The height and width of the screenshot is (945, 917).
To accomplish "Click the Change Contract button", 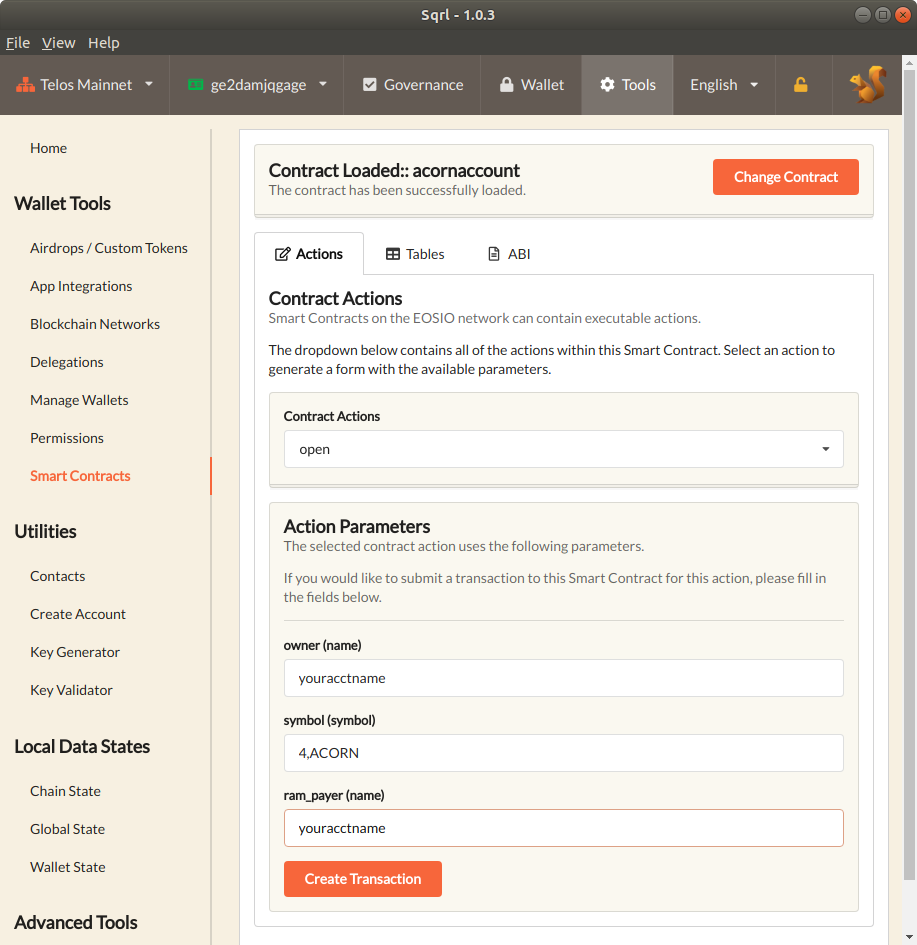I will [x=786, y=177].
